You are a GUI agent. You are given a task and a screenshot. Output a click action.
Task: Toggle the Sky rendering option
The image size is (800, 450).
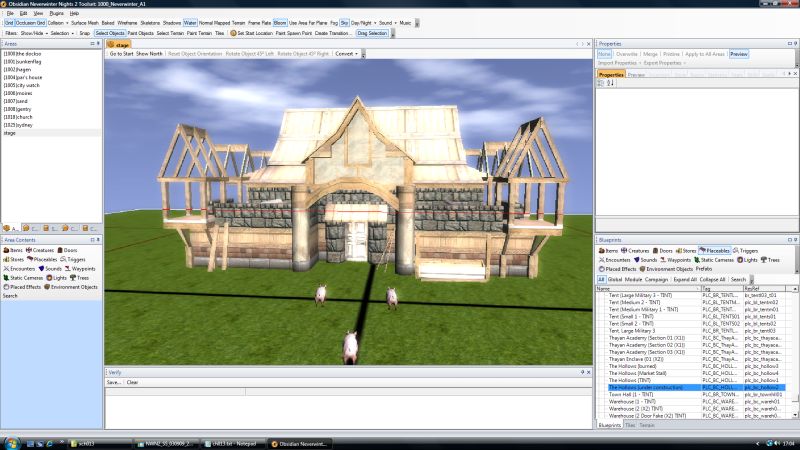(x=344, y=23)
